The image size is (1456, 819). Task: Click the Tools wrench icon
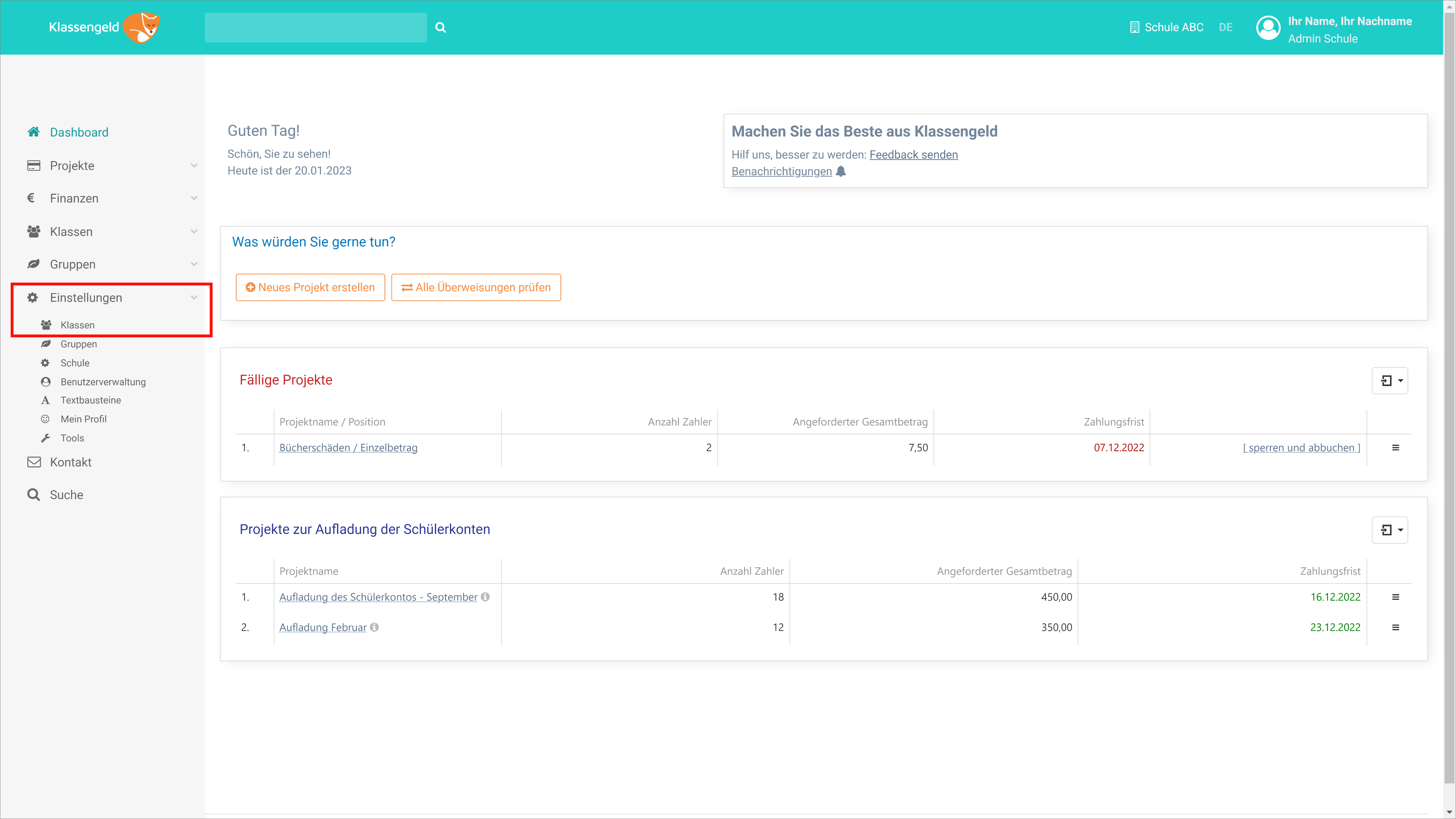pos(45,438)
